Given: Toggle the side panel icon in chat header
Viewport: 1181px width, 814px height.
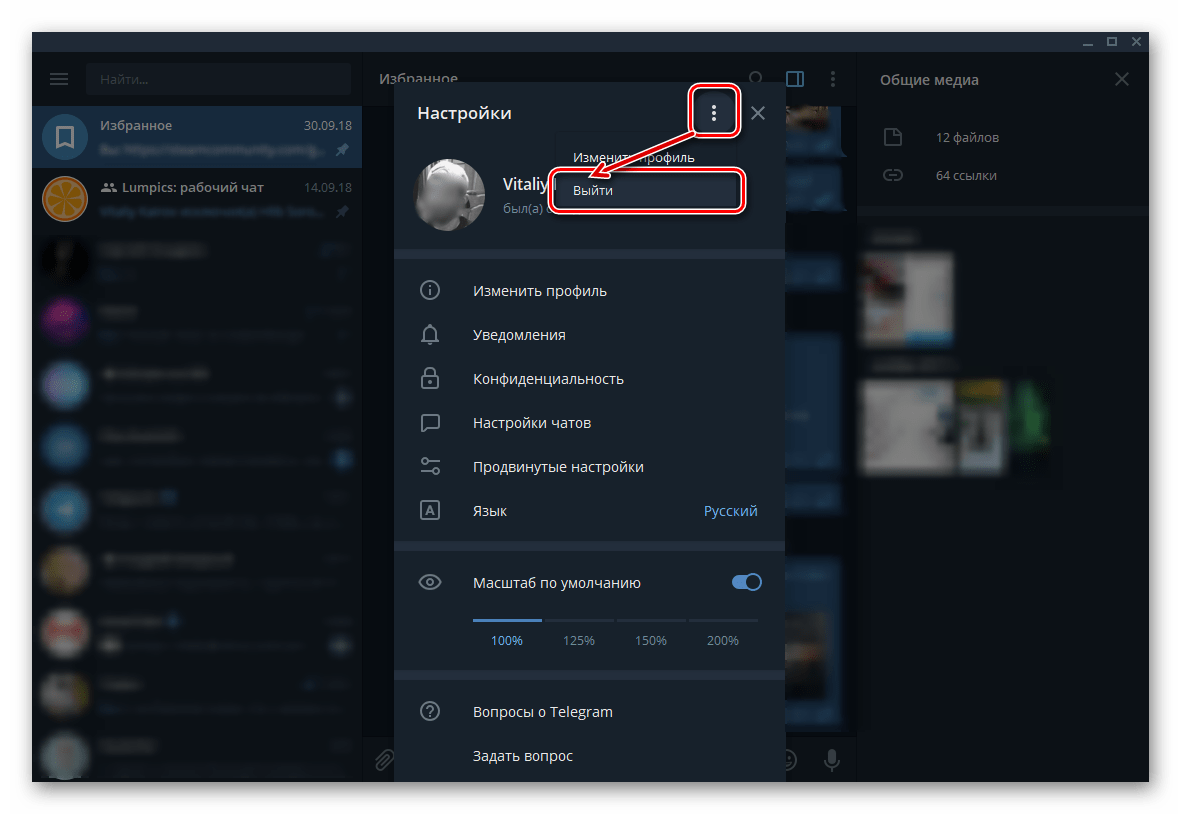Looking at the screenshot, I should (795, 78).
